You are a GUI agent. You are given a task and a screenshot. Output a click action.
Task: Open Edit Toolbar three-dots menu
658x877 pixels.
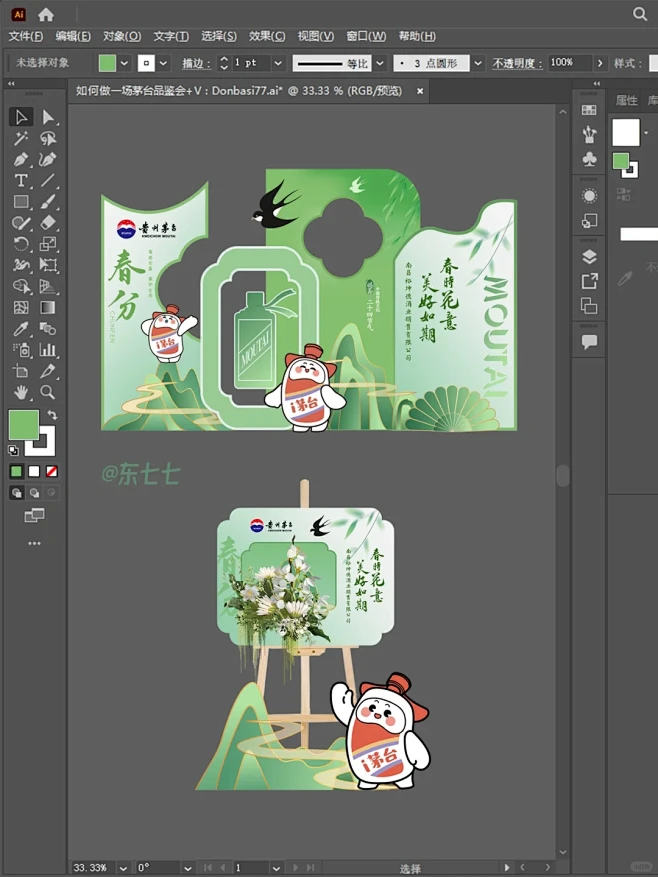[x=34, y=543]
